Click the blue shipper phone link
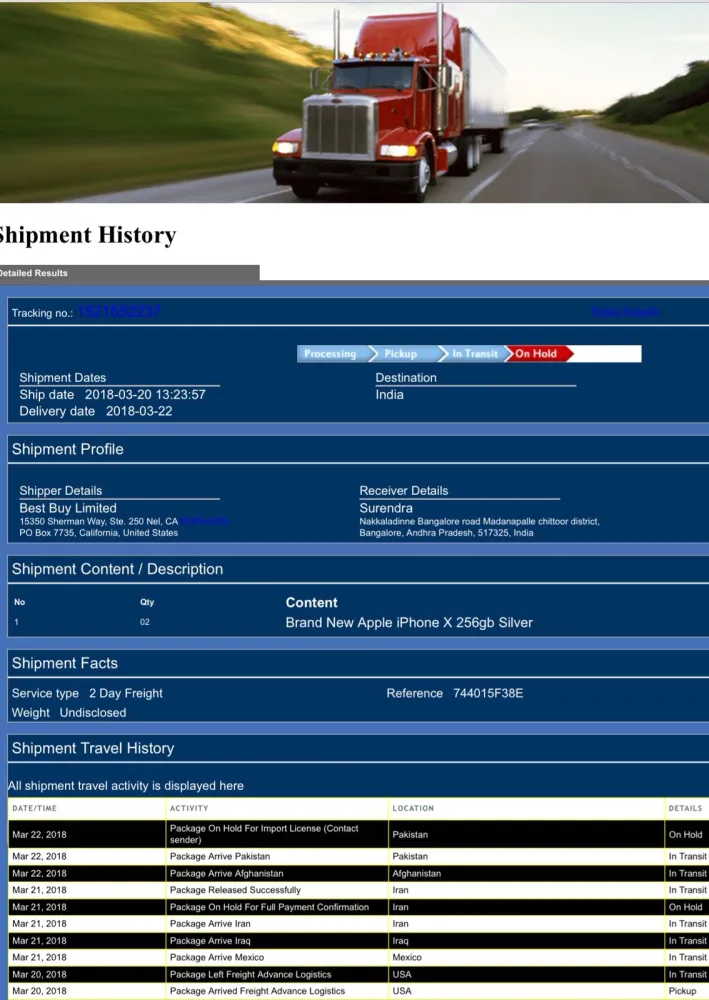 (205, 522)
